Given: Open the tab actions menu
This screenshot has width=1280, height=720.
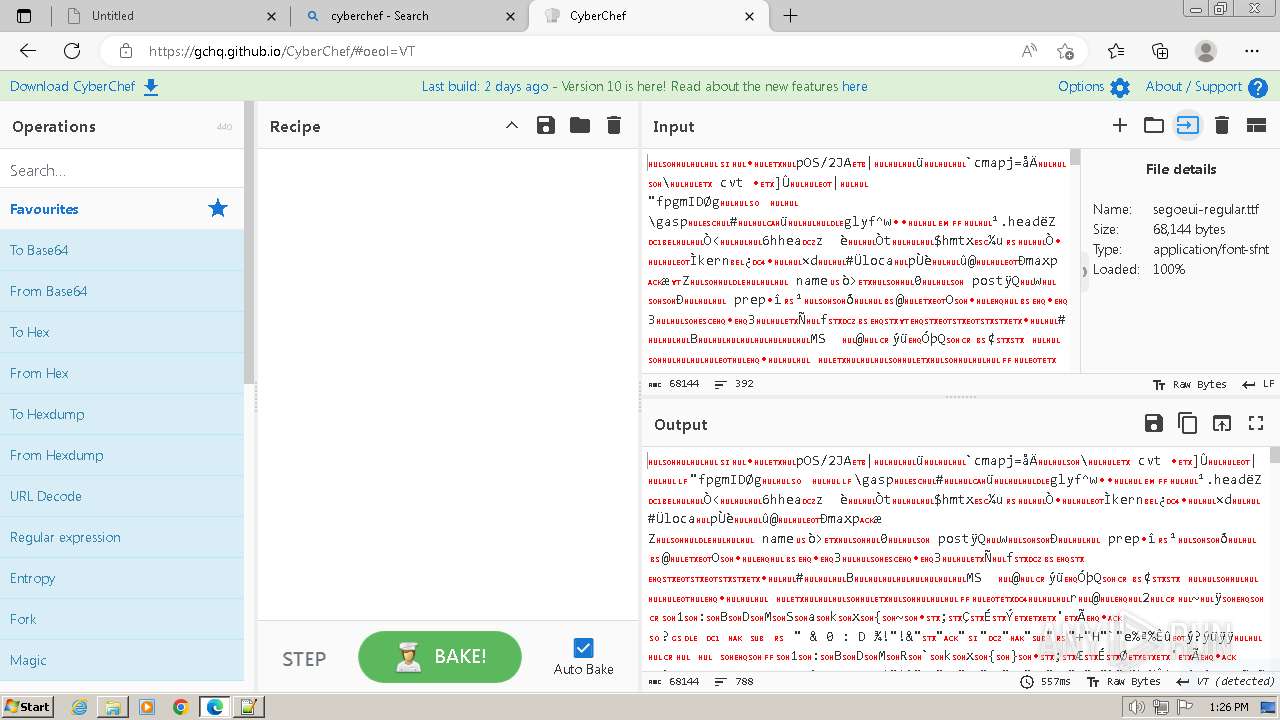Looking at the screenshot, I should [x=24, y=16].
